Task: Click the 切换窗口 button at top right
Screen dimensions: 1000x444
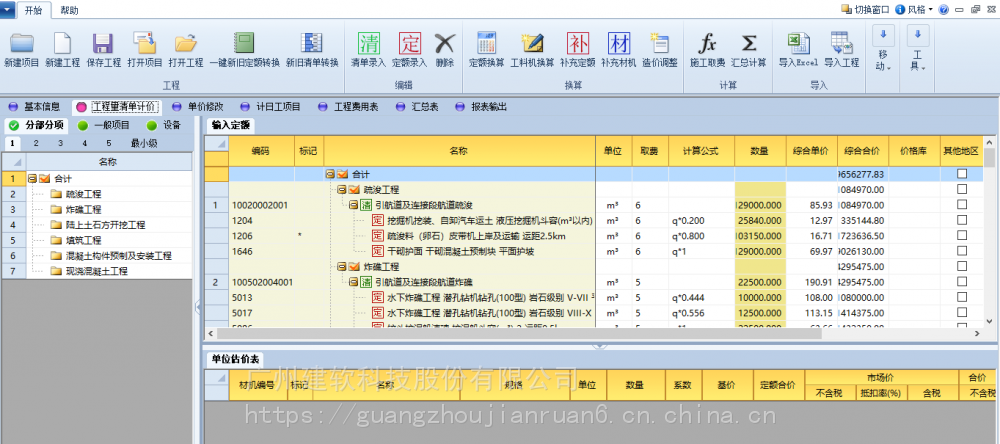Action: [x=866, y=9]
